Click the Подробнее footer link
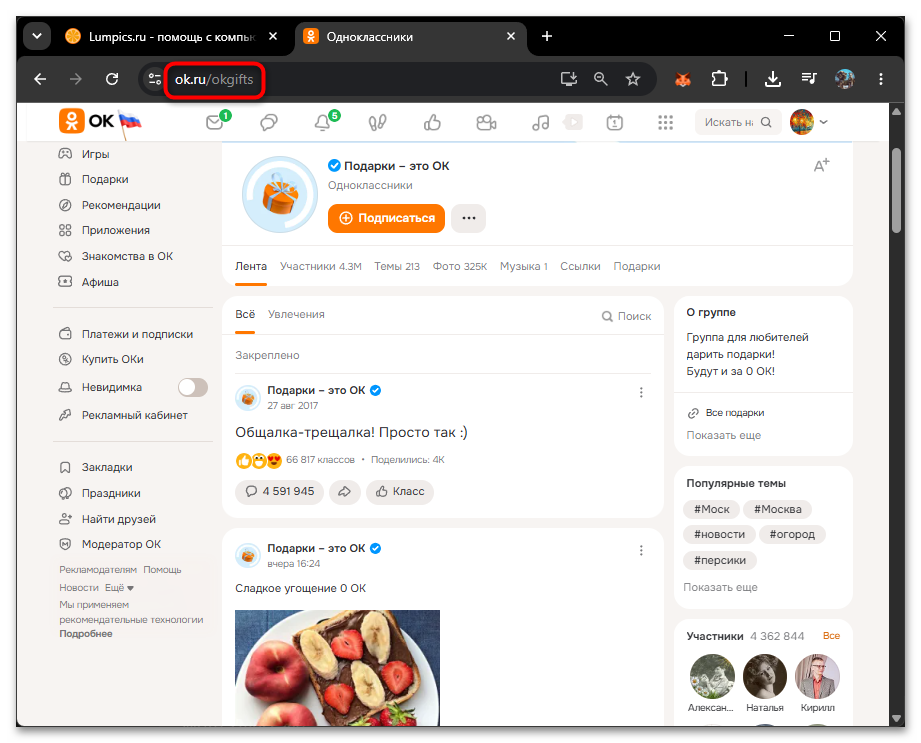Screen dimensions: 921x743 click(86, 634)
